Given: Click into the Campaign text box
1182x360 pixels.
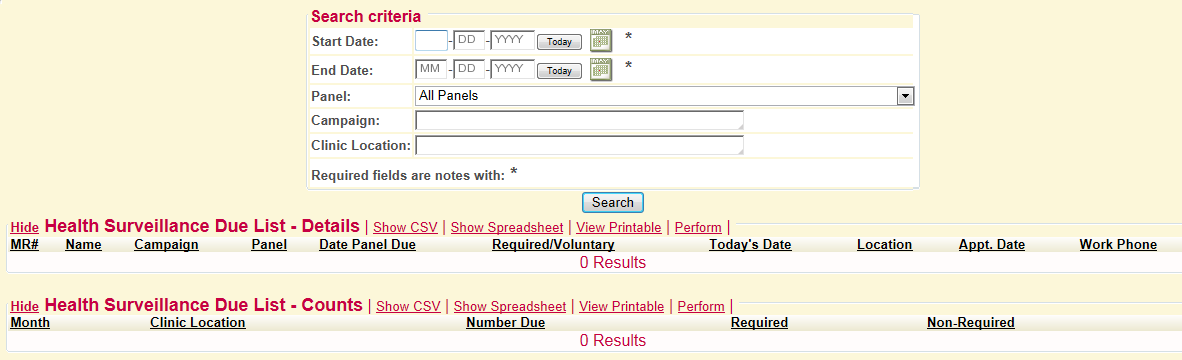Looking at the screenshot, I should pyautogui.click(x=579, y=121).
